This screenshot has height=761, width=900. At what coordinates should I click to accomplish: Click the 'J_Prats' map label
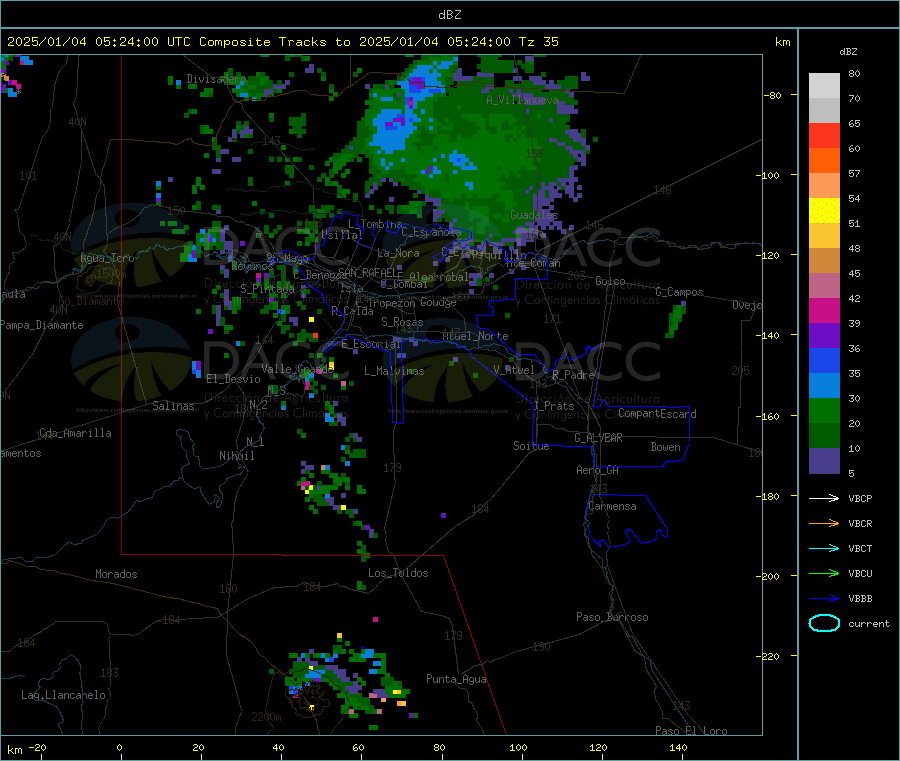click(x=553, y=406)
